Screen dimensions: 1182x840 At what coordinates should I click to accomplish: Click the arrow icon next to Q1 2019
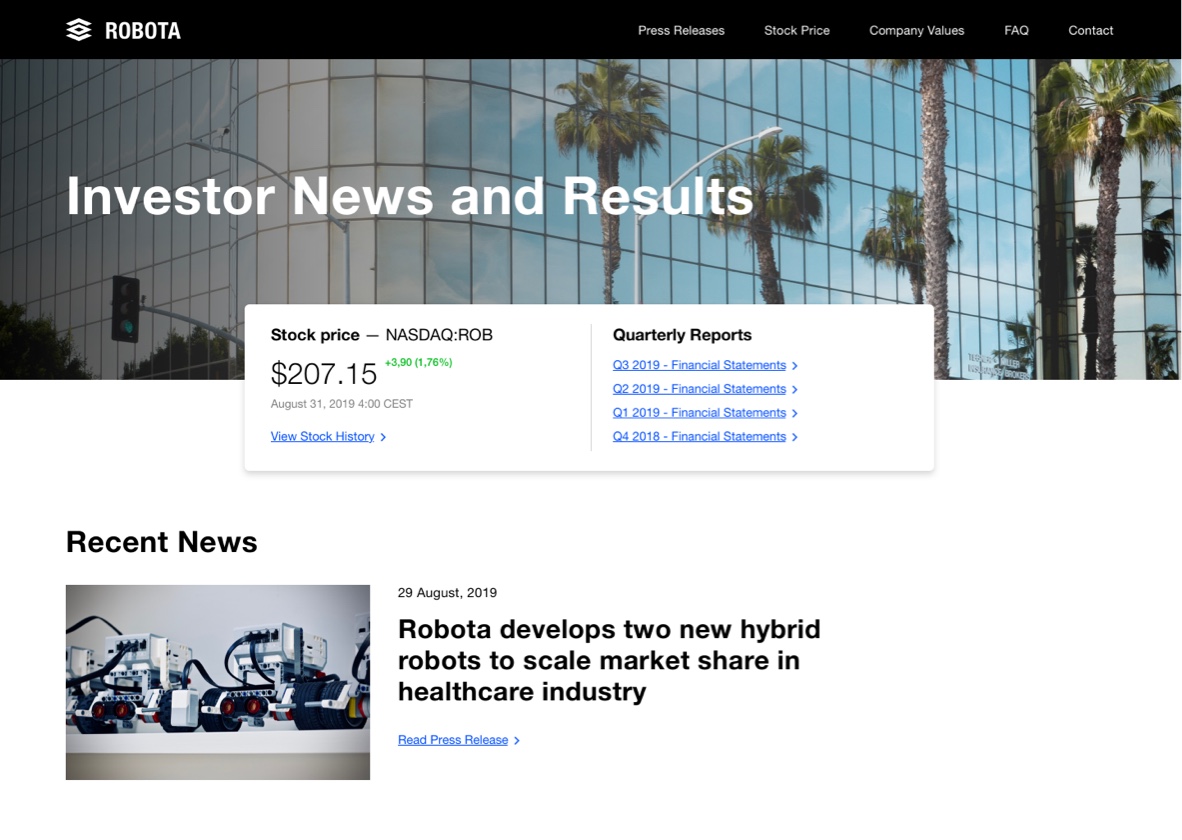click(795, 413)
